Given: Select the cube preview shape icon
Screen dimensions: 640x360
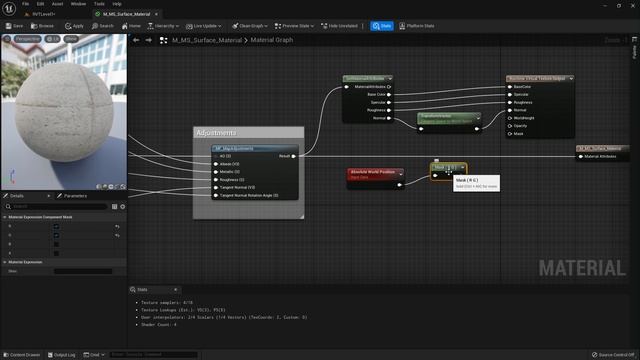Looking at the screenshot, I should coord(117,187).
